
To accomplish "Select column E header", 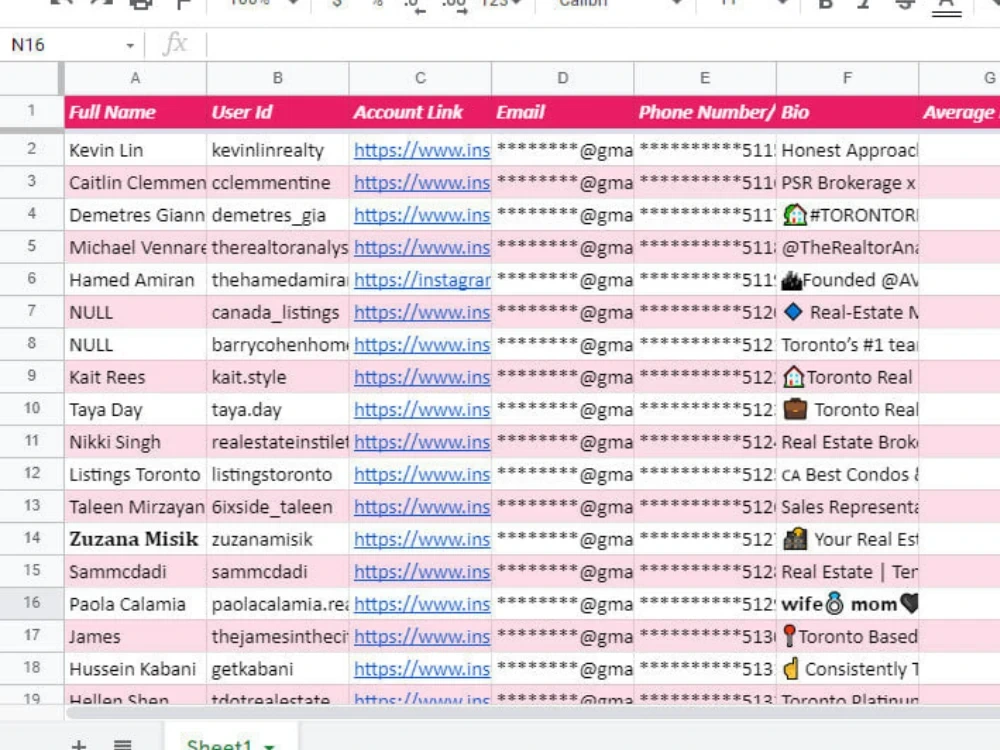I will [705, 78].
